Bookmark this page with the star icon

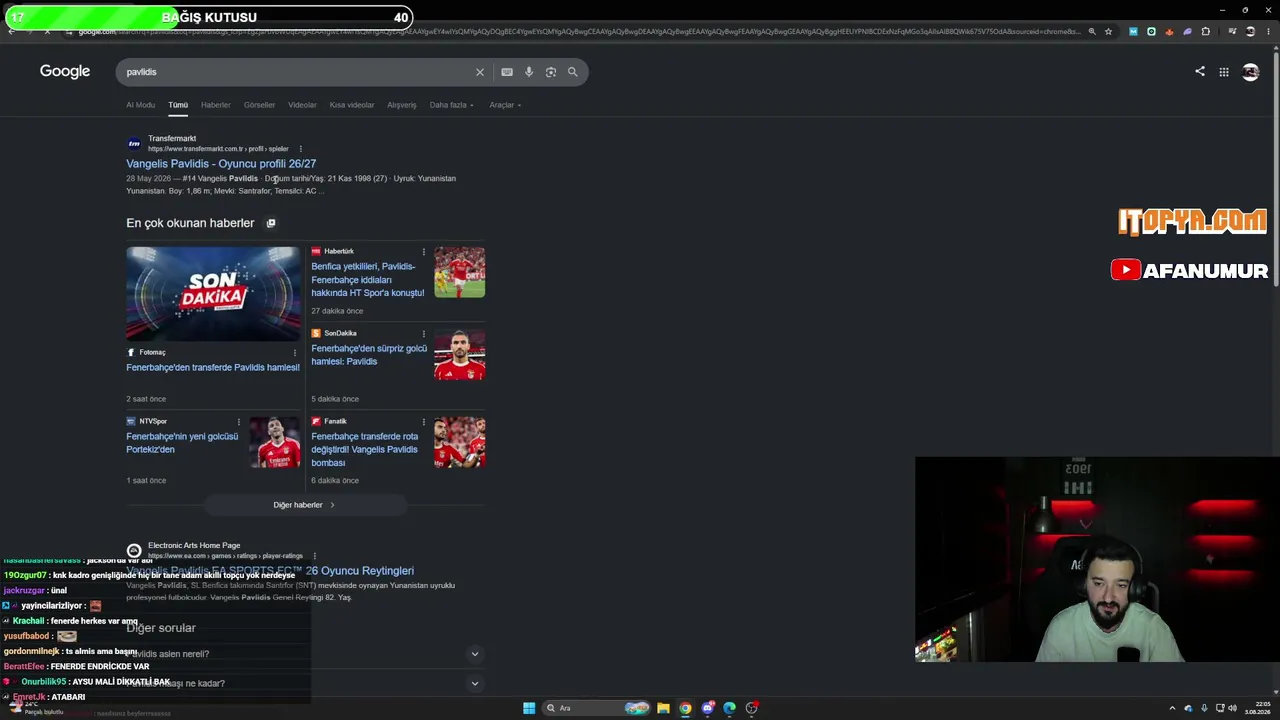1108,32
